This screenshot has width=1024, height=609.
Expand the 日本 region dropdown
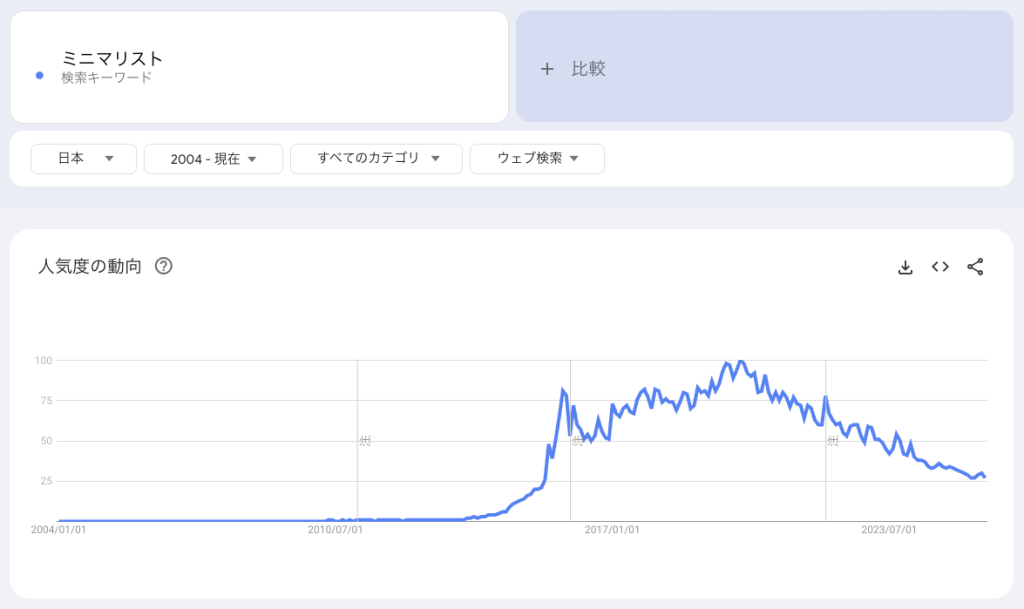point(83,159)
